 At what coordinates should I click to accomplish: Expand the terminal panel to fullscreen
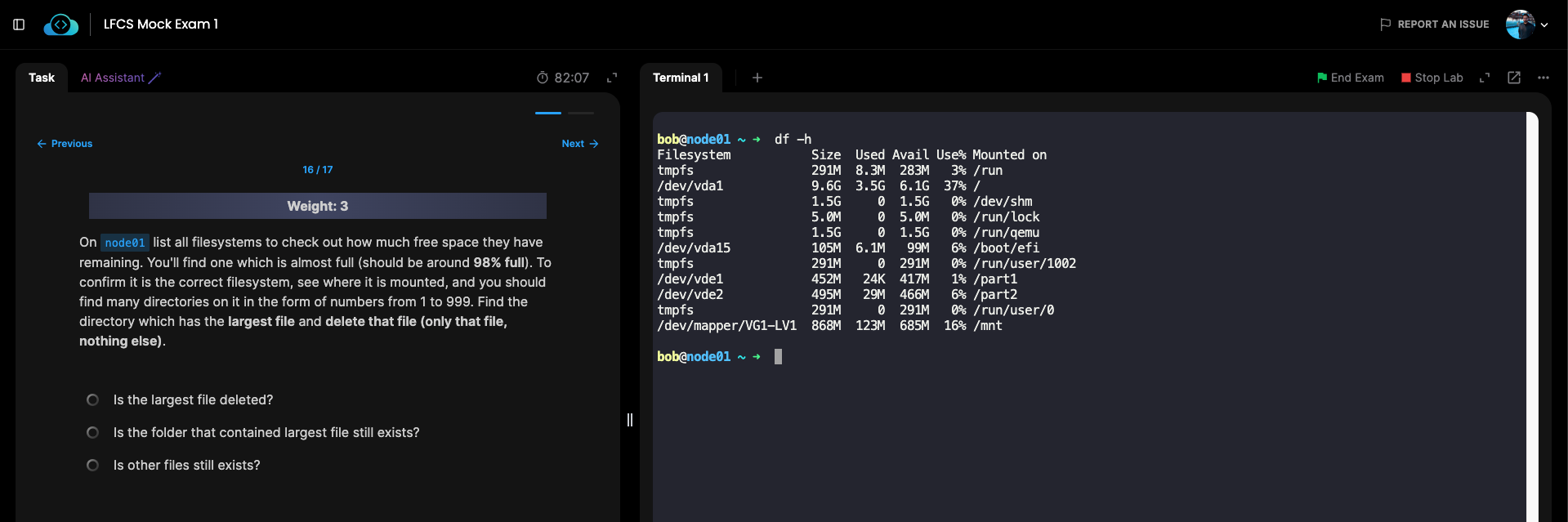tap(1485, 78)
